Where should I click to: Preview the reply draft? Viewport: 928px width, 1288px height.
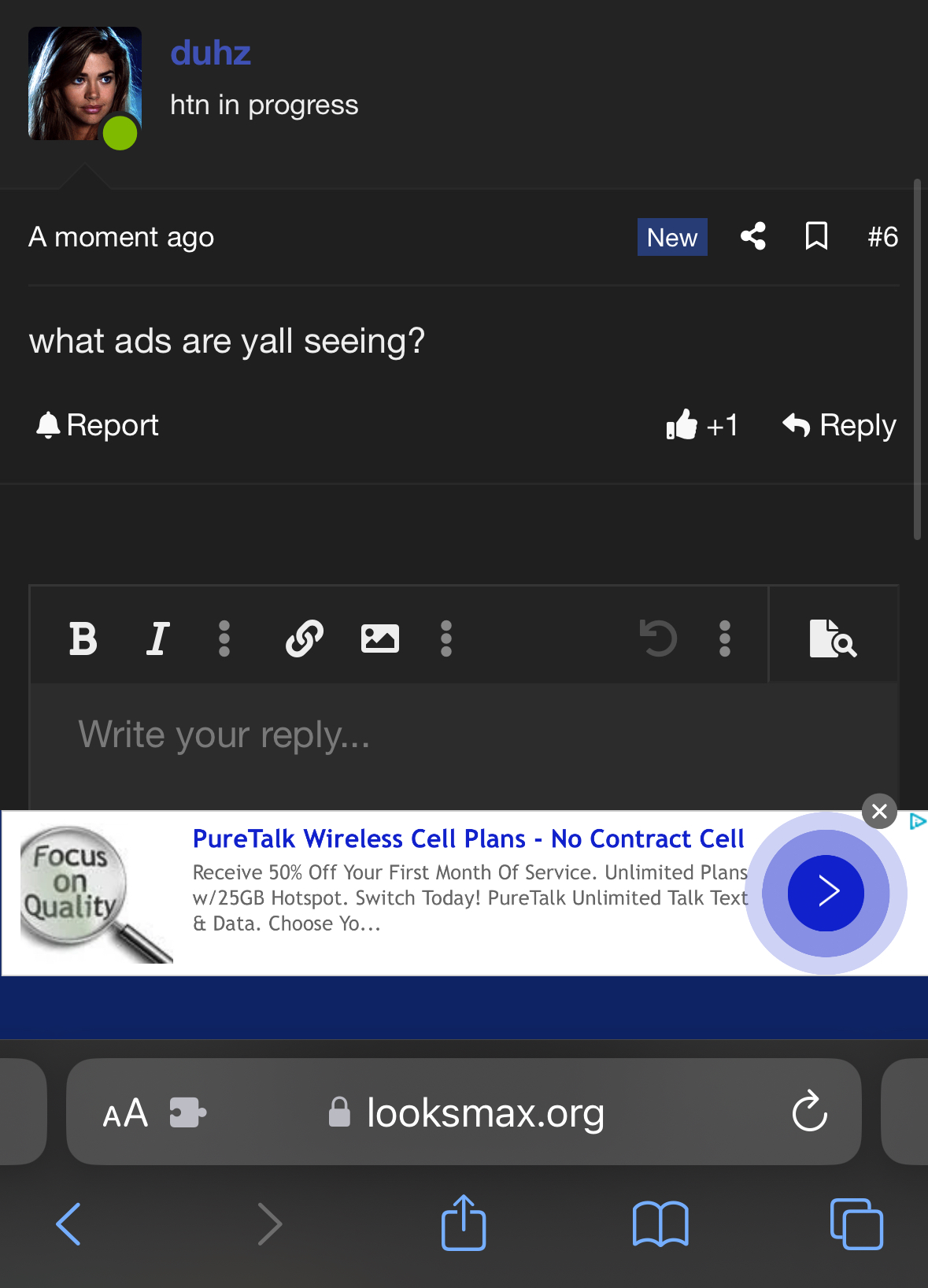click(833, 638)
